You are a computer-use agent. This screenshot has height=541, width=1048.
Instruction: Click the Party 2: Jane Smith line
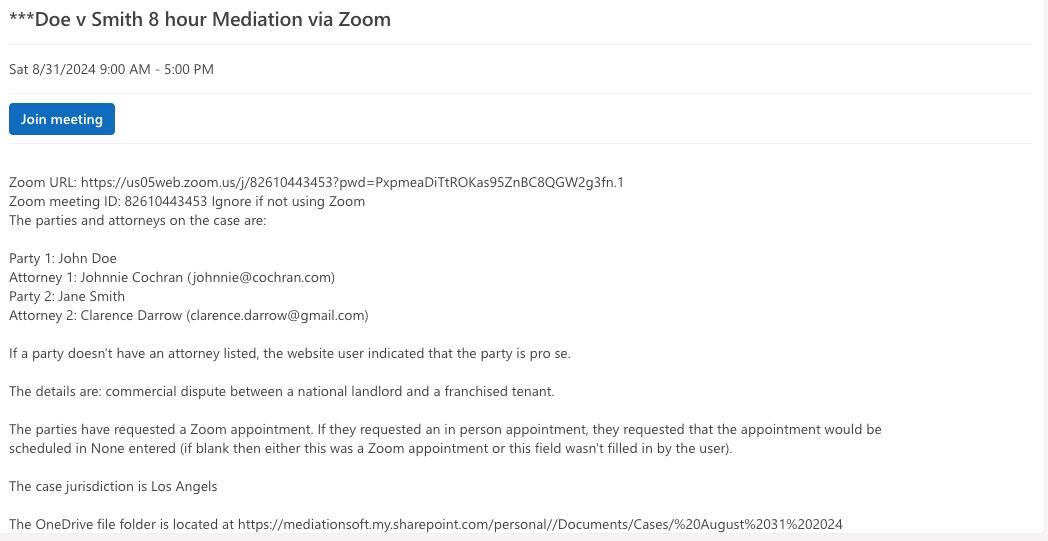67,296
